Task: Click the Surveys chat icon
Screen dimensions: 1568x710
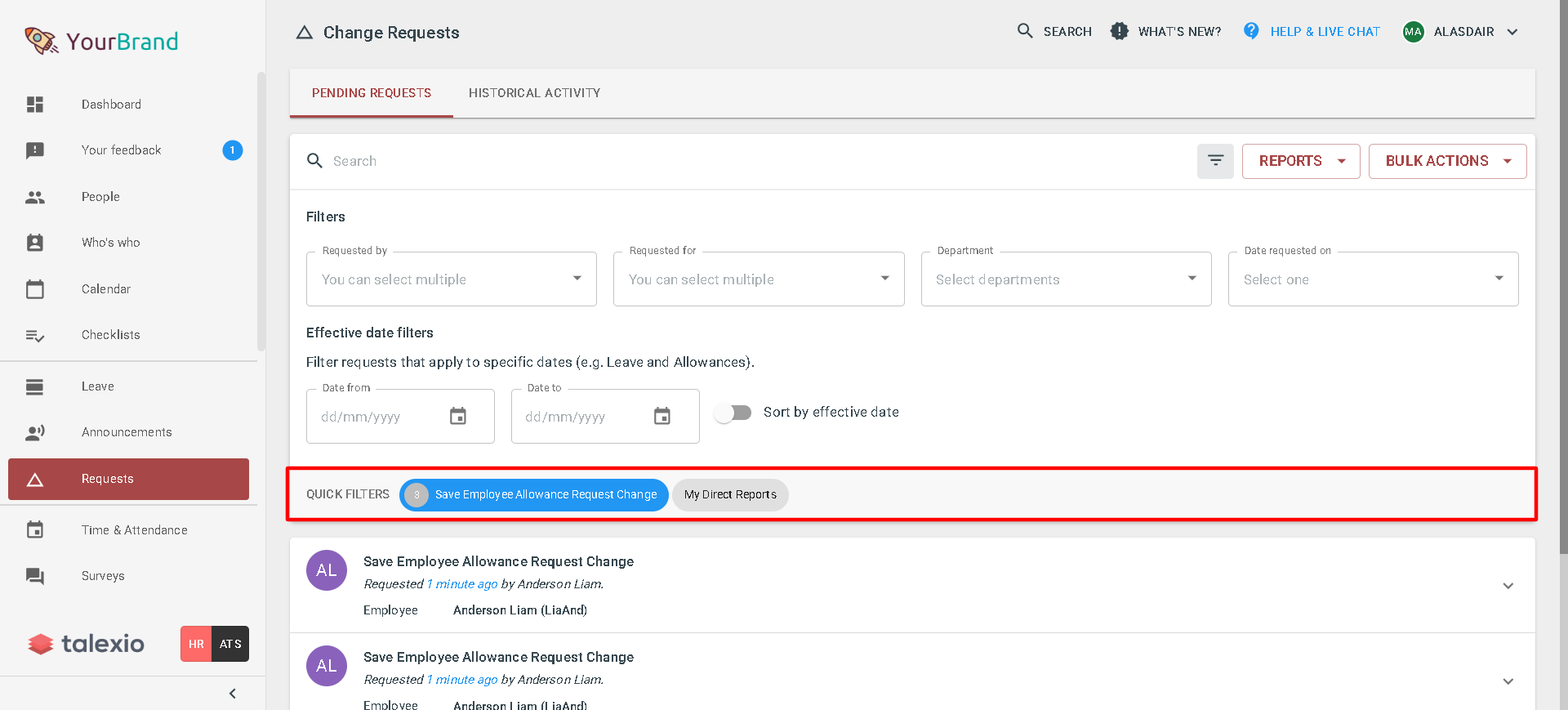Action: click(x=35, y=576)
